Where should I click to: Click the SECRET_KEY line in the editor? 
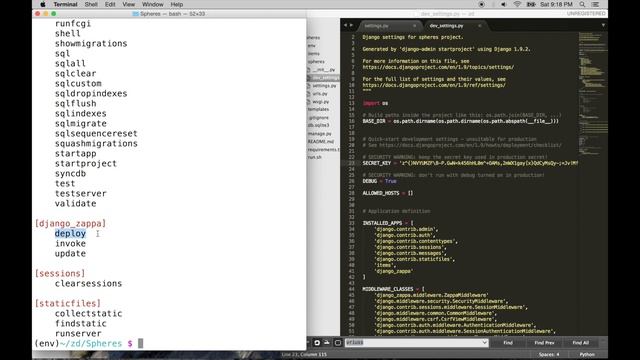click(470, 163)
